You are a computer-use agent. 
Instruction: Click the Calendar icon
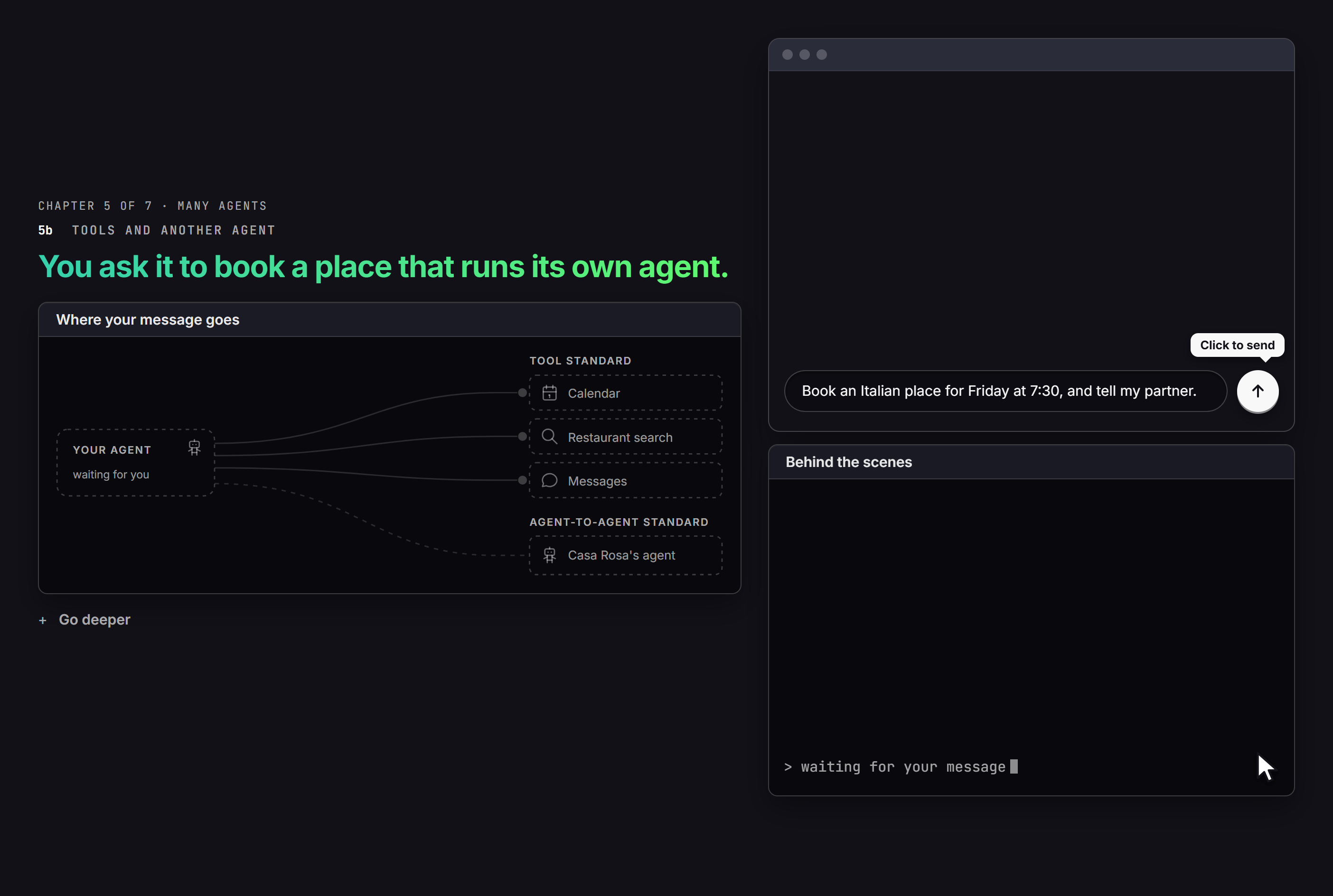click(x=549, y=392)
